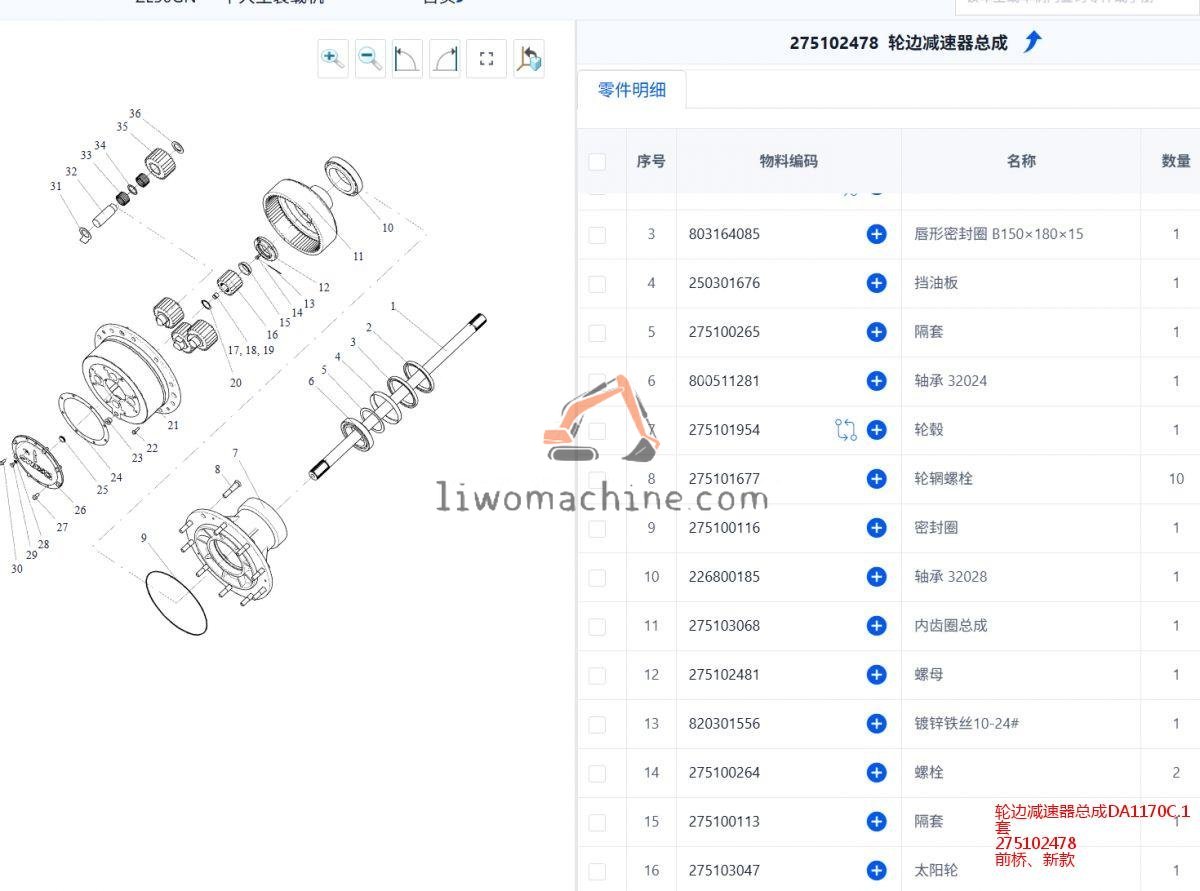This screenshot has height=891, width=1200.
Task: Open the 零件明细 tab
Action: tap(632, 90)
